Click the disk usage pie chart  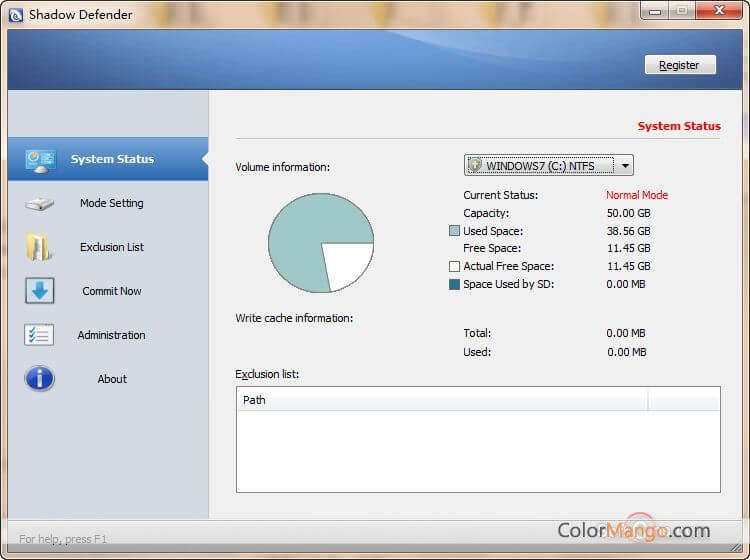tap(321, 243)
